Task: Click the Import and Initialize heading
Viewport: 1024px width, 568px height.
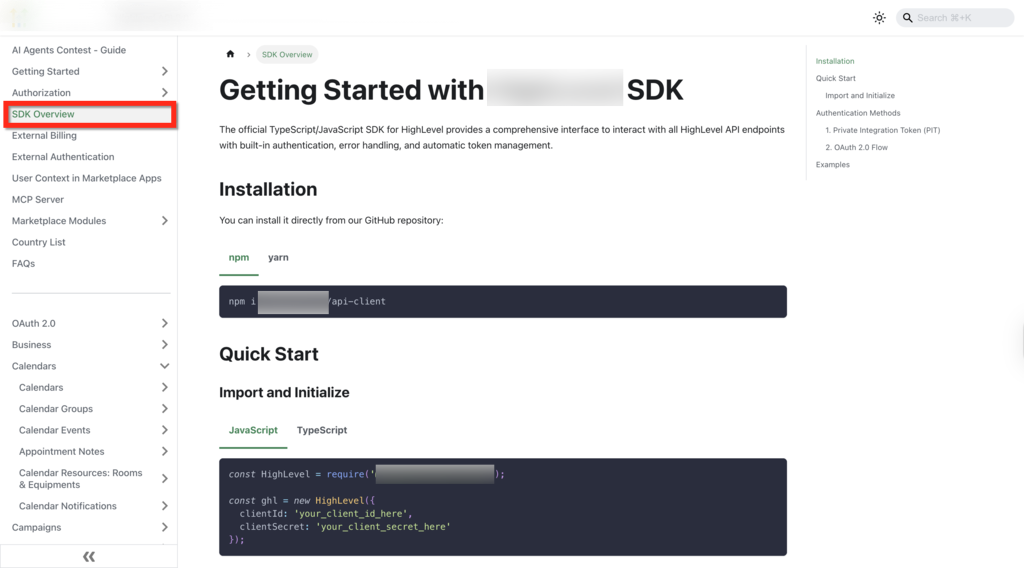Action: 284,392
